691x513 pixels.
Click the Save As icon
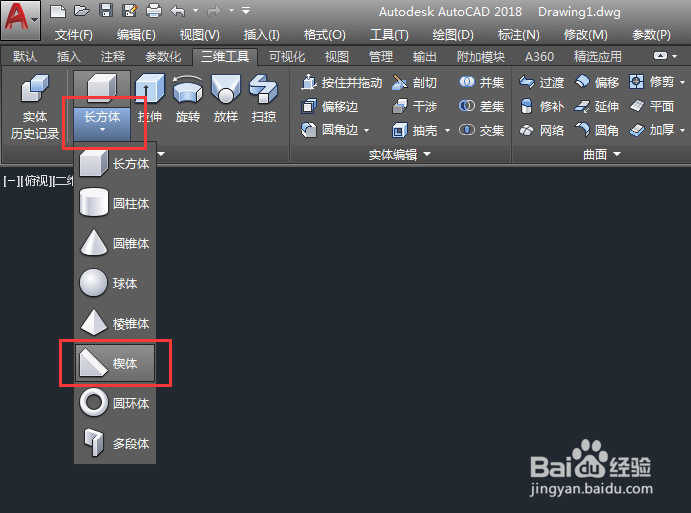point(130,11)
